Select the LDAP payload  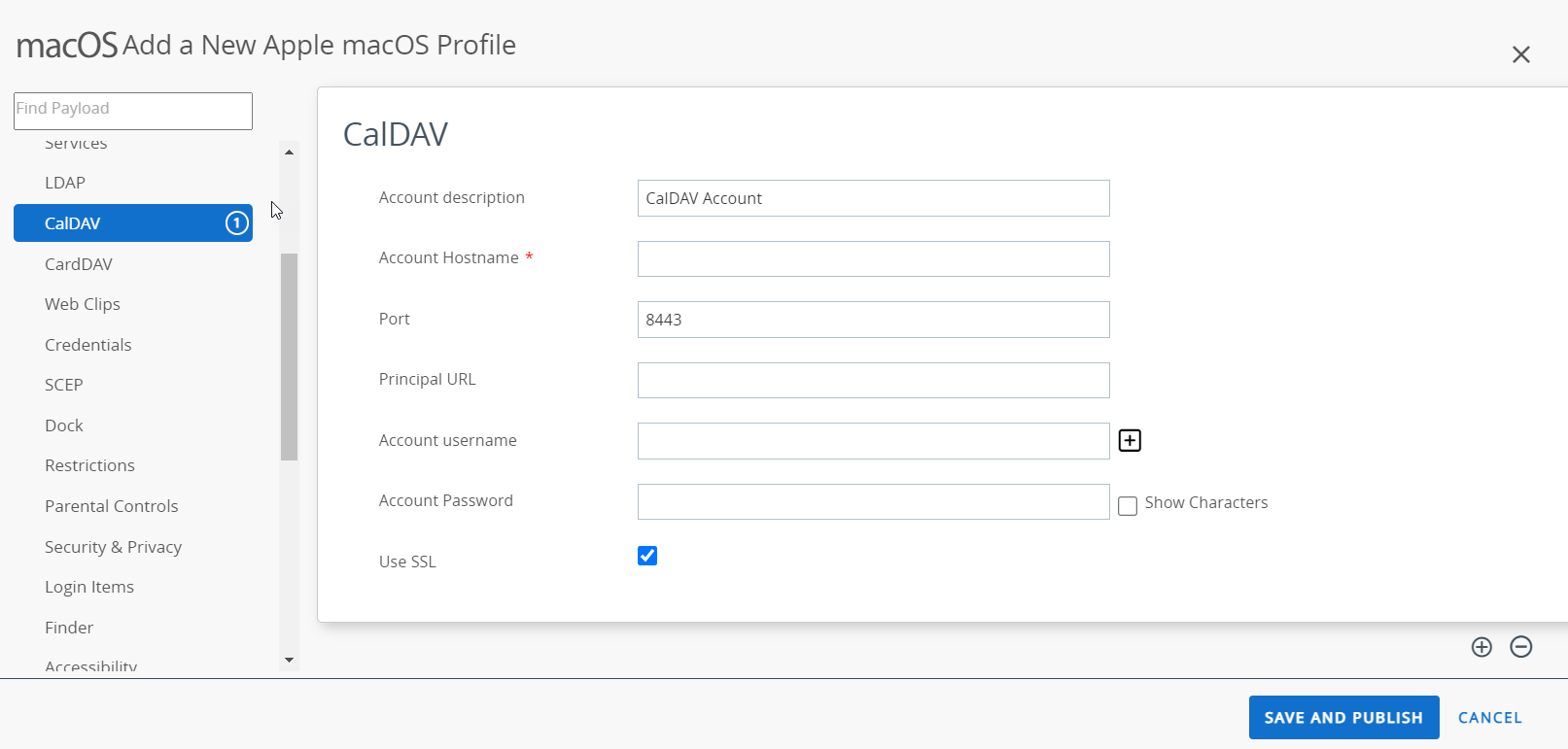point(65,183)
